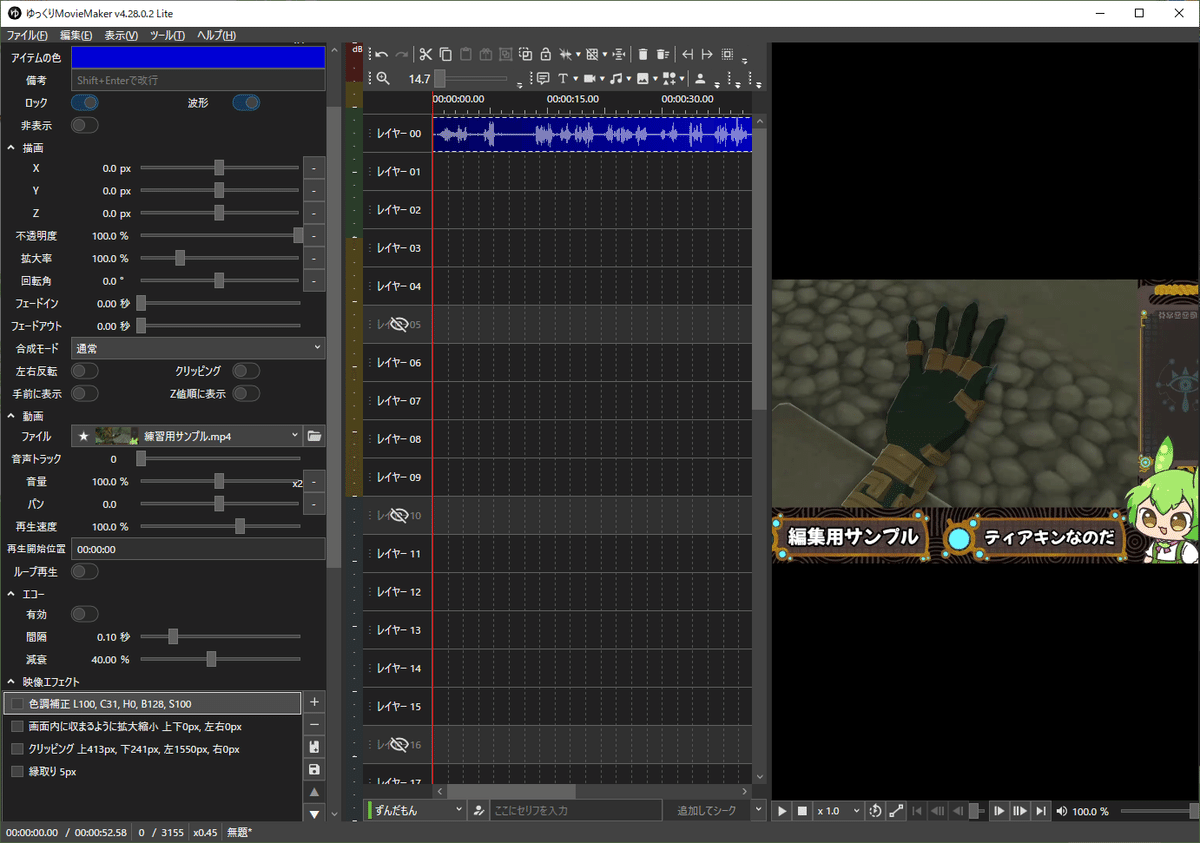
Task: Enable the エコー 有効 switch
Action: [85, 614]
